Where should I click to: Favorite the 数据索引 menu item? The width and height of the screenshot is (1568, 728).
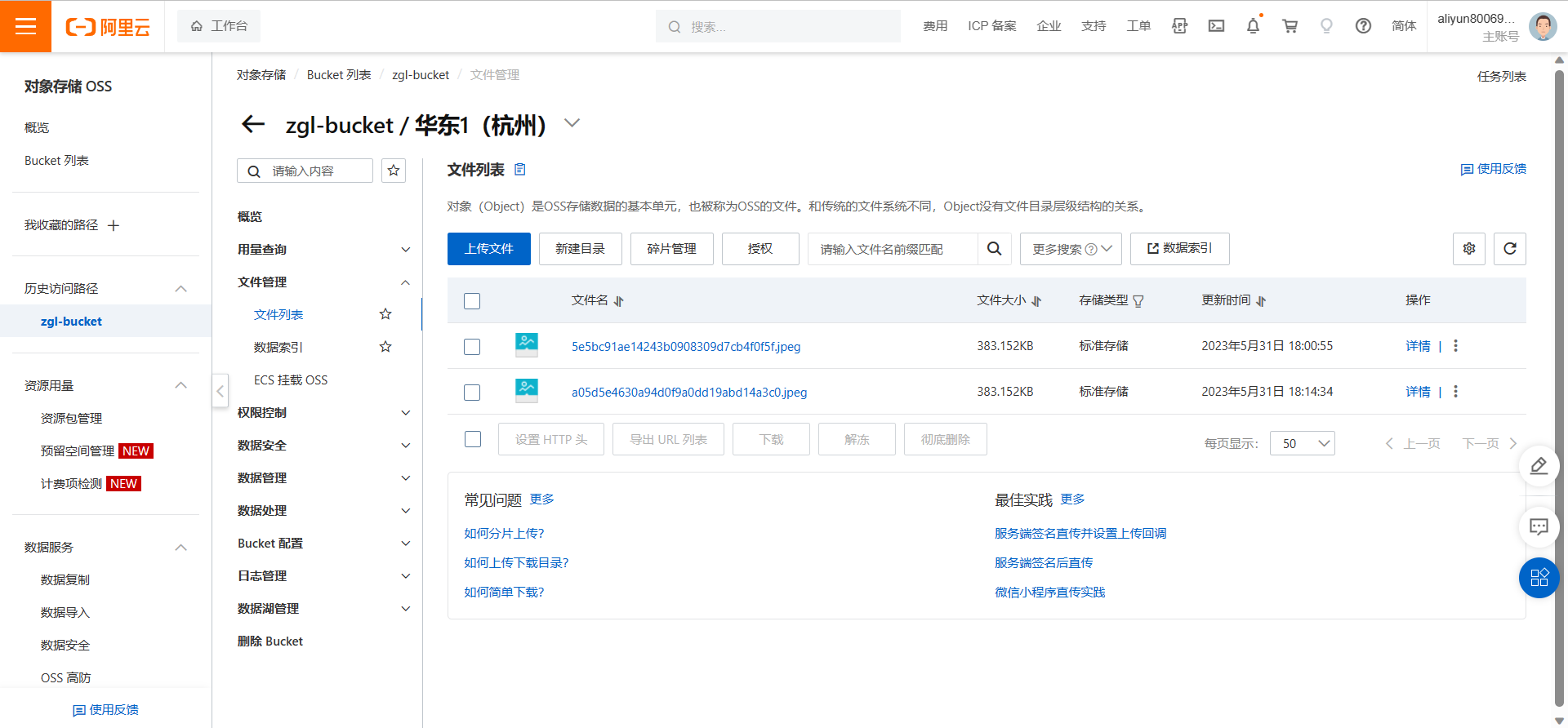pos(385,347)
